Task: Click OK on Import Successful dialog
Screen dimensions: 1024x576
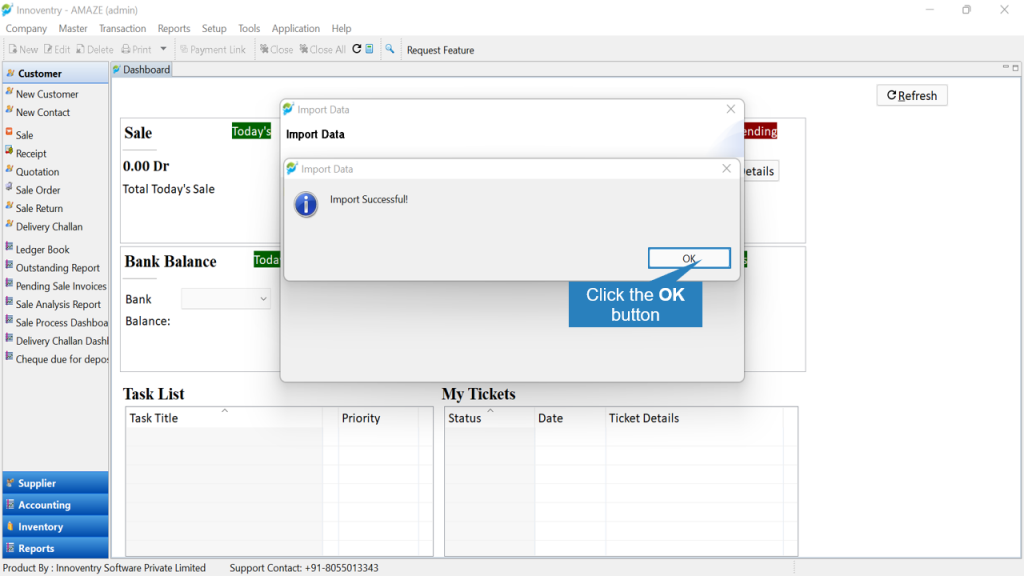Action: tap(689, 258)
